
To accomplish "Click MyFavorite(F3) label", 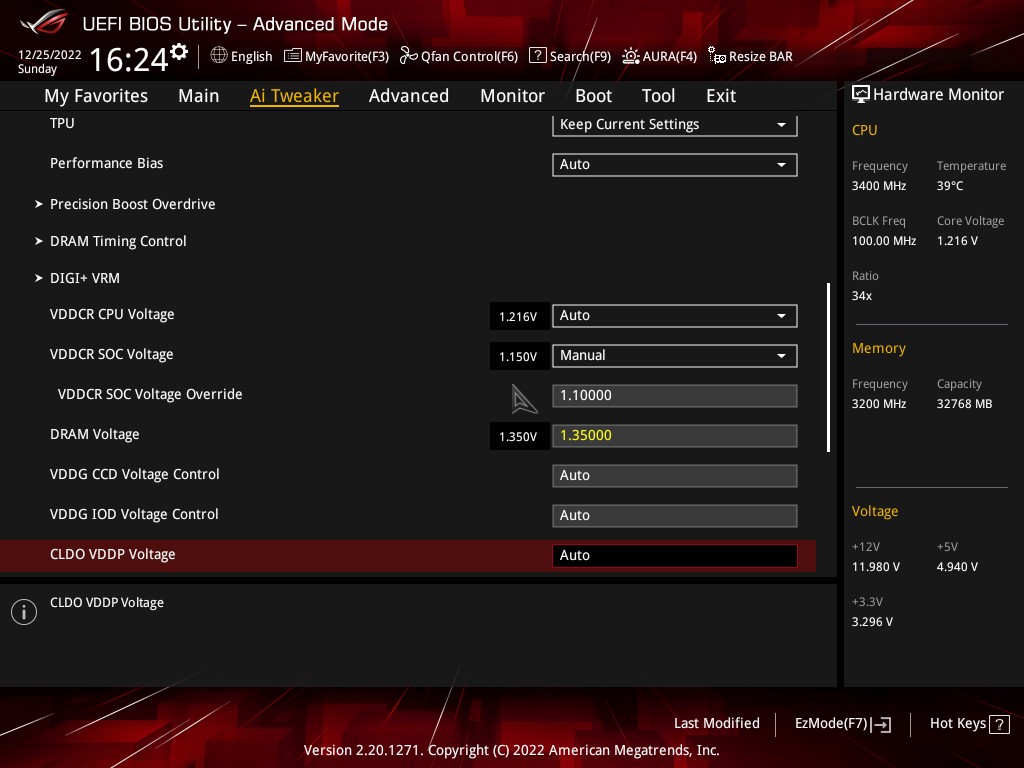I will [347, 56].
